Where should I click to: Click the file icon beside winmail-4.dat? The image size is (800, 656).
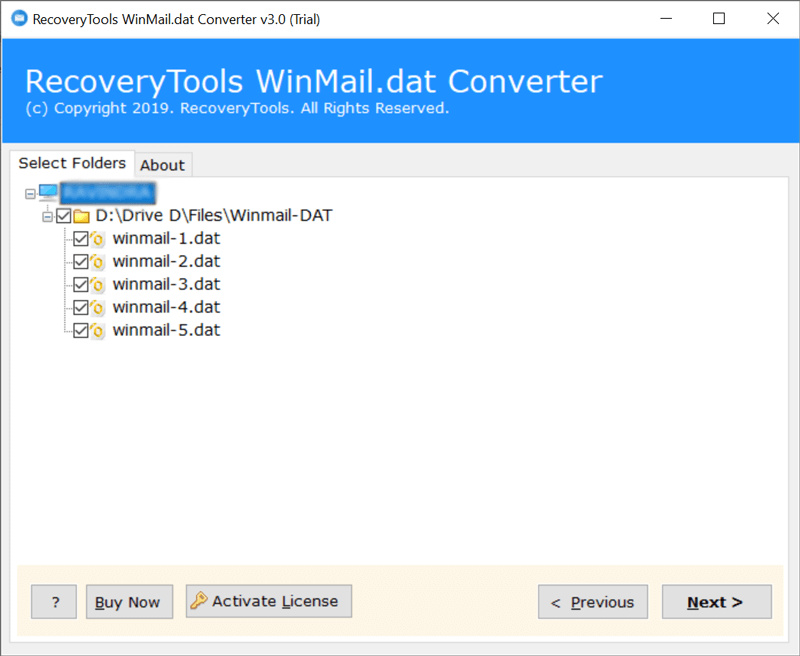point(97,308)
